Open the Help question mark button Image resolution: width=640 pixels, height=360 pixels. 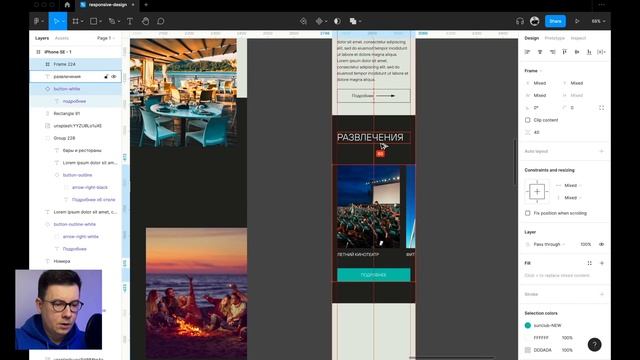tap(594, 344)
